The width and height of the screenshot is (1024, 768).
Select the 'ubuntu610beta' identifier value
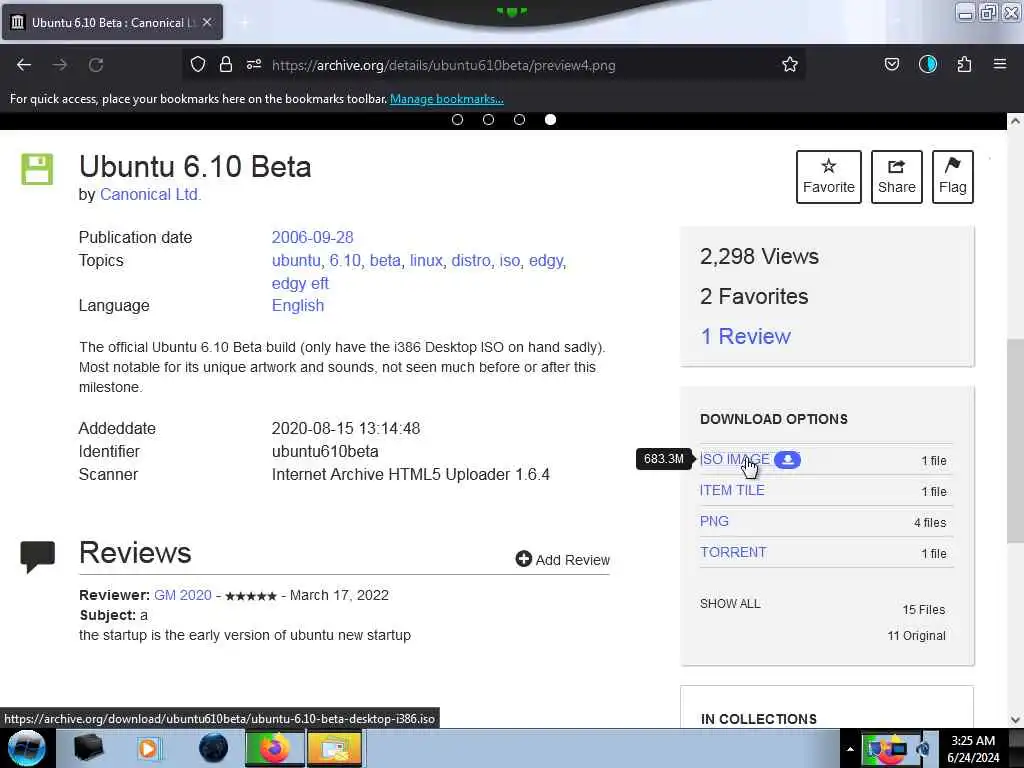325,451
